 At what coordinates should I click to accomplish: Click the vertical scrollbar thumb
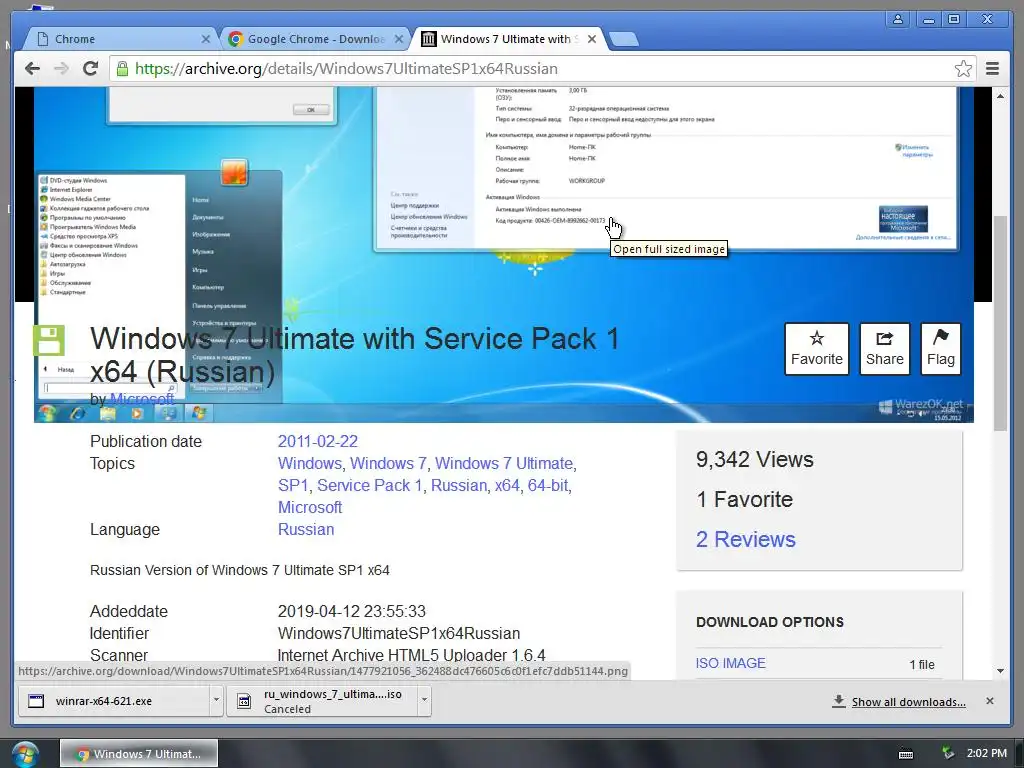click(1000, 323)
